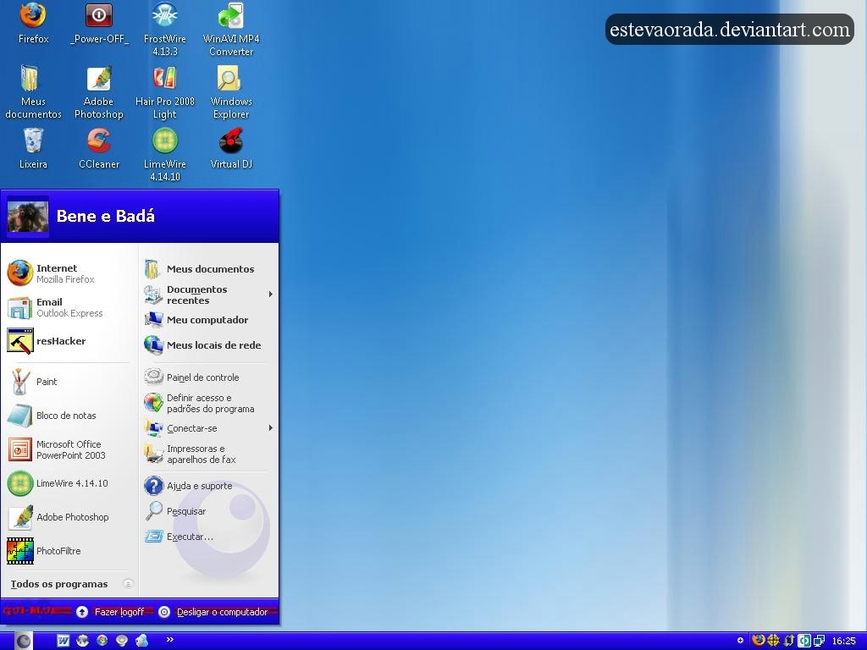
Task: Open Meus documentos in Start menu
Action: click(209, 269)
